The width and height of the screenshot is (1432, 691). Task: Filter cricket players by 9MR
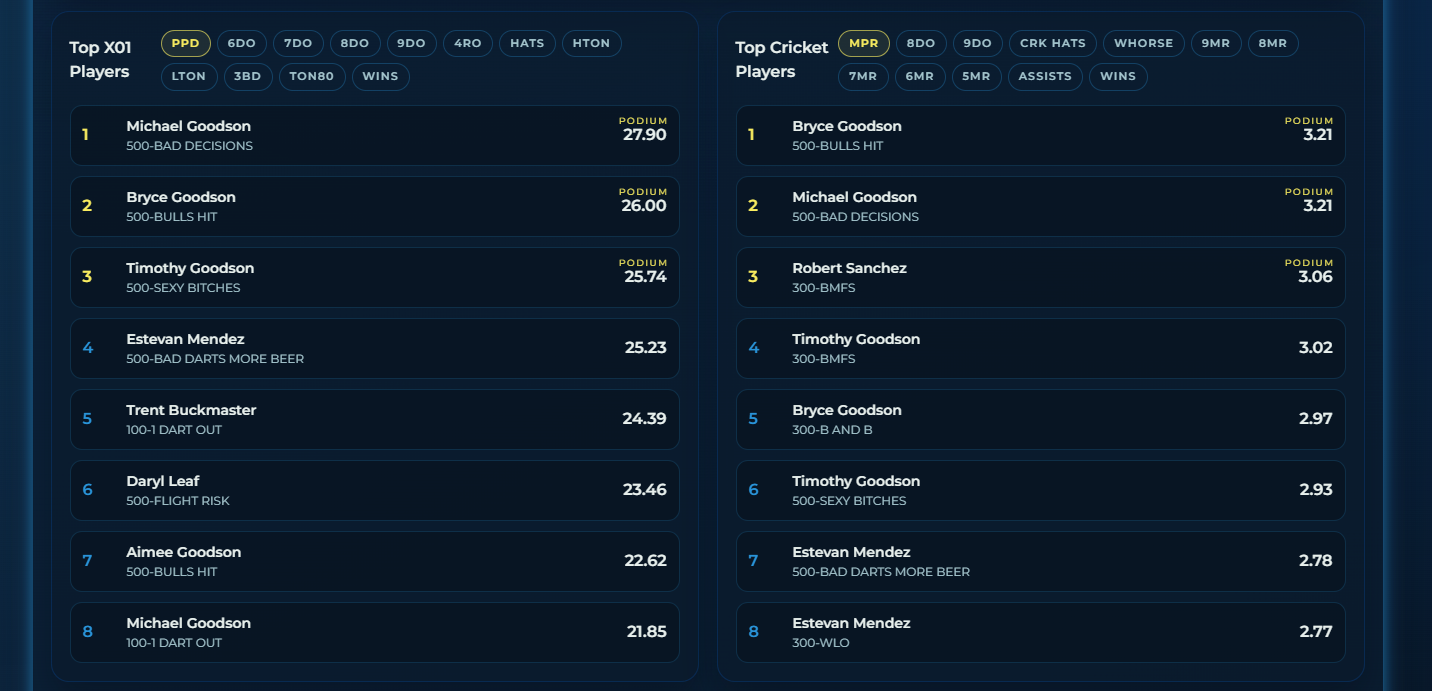(x=1216, y=43)
